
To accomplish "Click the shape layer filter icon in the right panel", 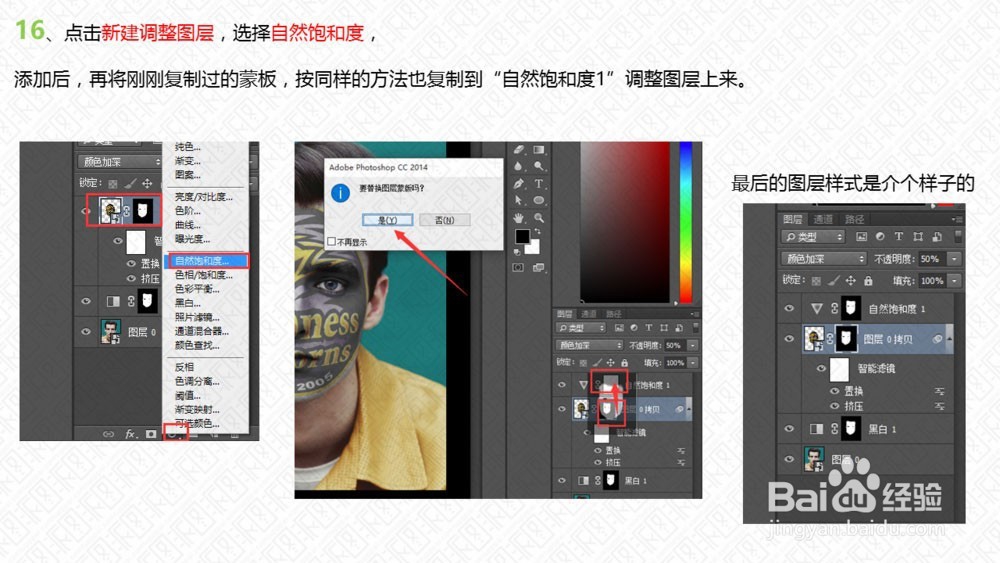I will [x=918, y=237].
